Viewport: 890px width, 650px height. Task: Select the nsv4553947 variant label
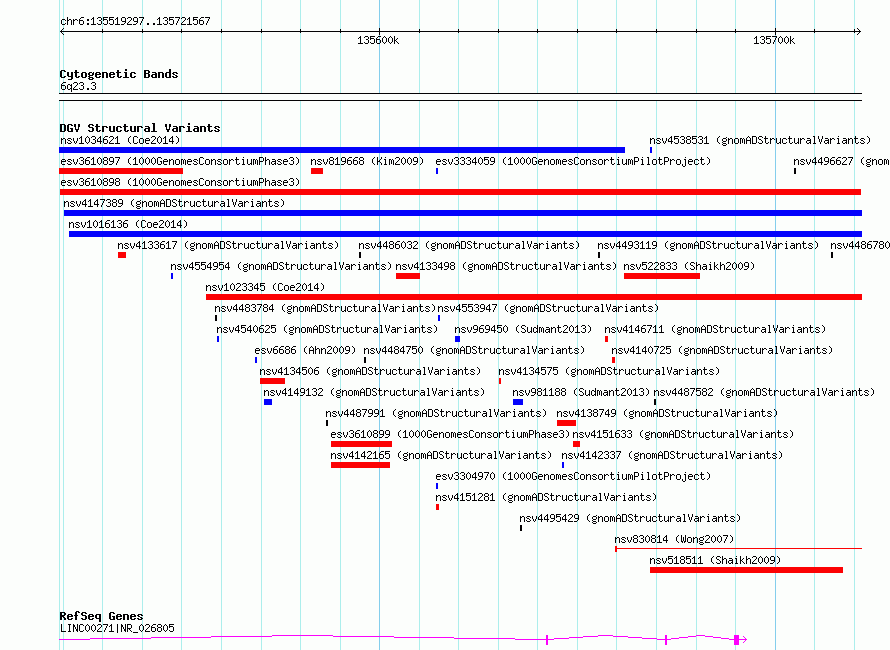pyautogui.click(x=548, y=308)
